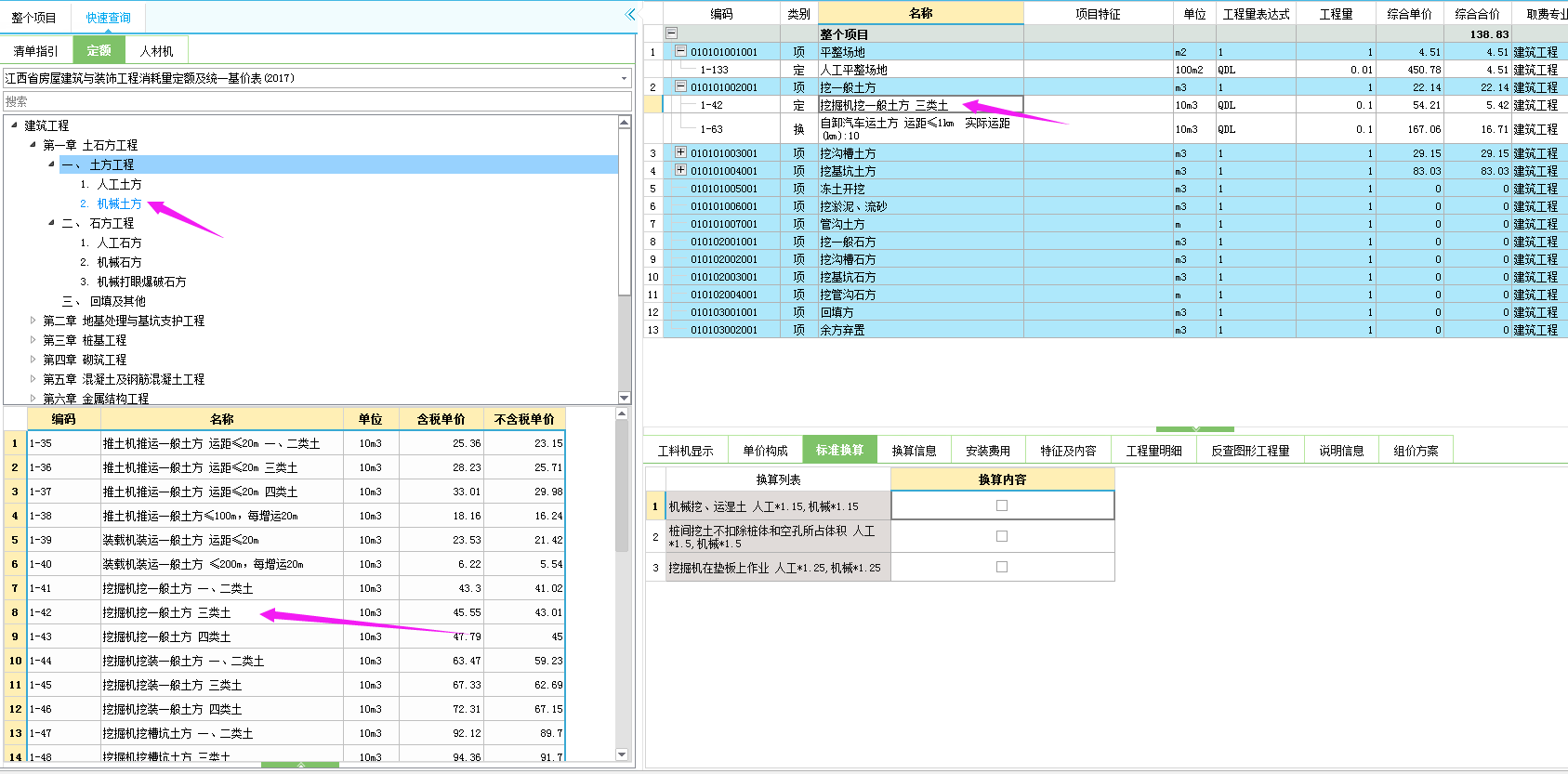The height and width of the screenshot is (774, 1568).
Task: Open the 工料机显示 tab
Action: 685,451
